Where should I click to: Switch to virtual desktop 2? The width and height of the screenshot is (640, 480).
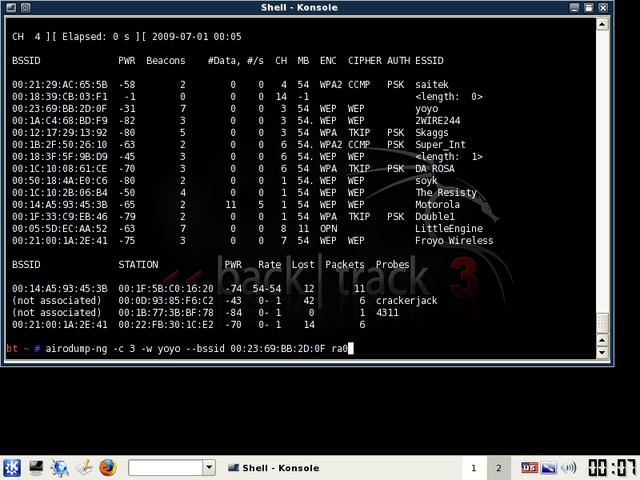coord(498,468)
